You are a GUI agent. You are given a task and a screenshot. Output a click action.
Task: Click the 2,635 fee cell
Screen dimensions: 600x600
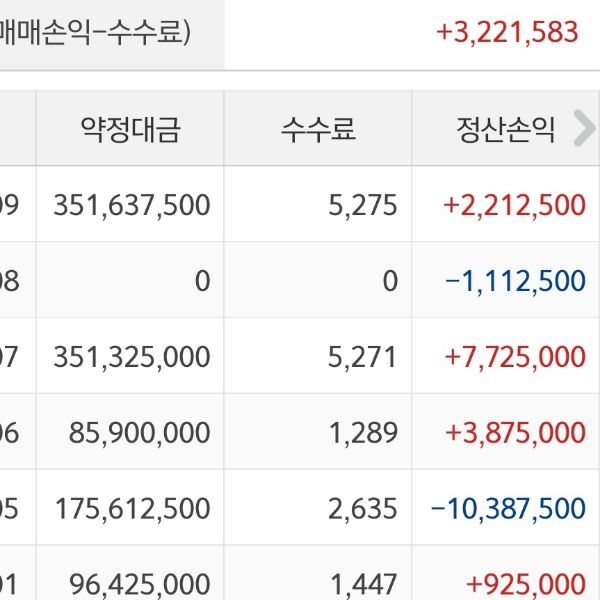[x=362, y=508]
